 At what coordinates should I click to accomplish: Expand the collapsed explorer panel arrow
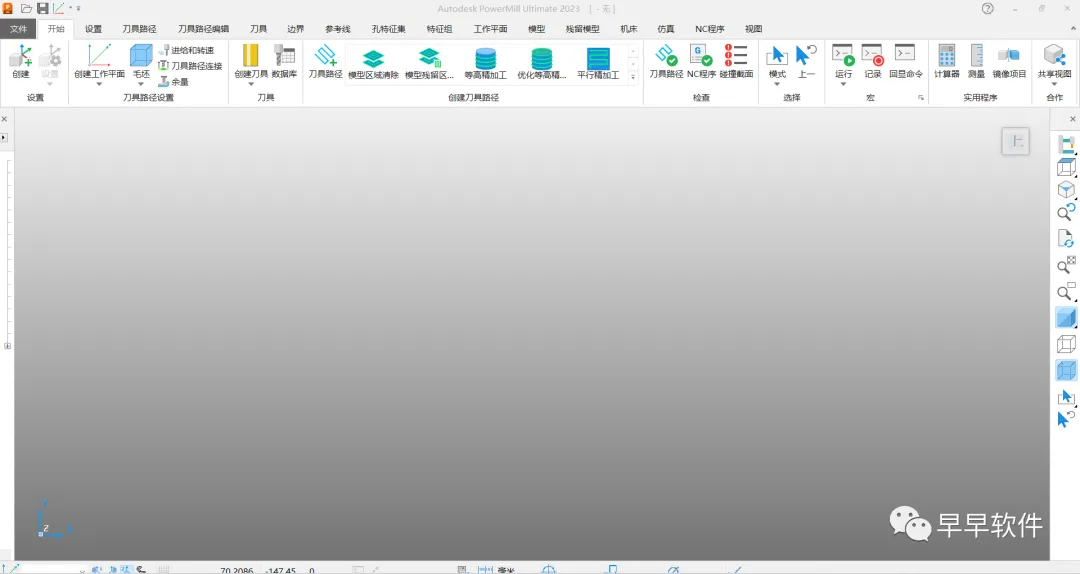point(3,138)
